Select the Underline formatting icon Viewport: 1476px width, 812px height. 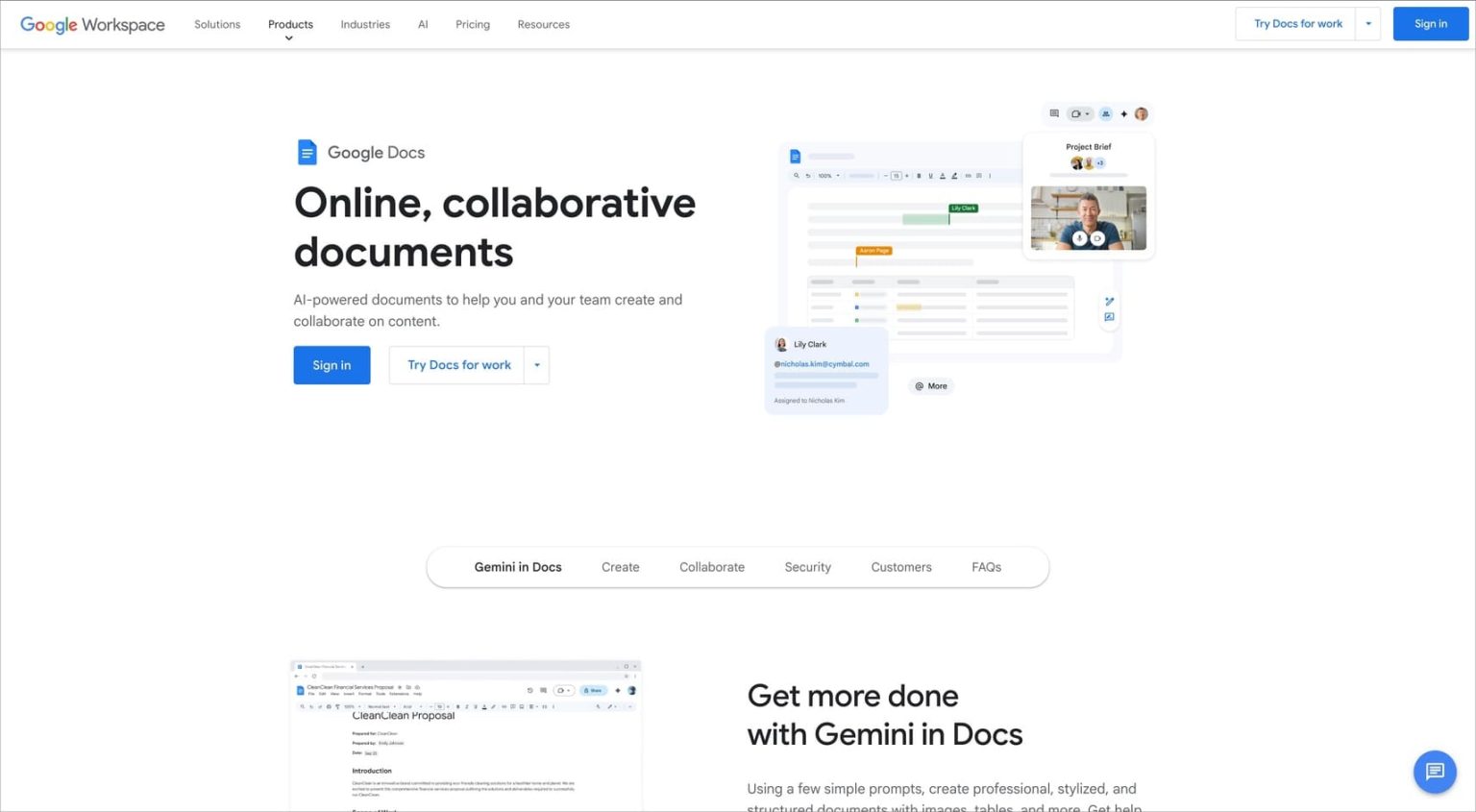pyautogui.click(x=930, y=176)
